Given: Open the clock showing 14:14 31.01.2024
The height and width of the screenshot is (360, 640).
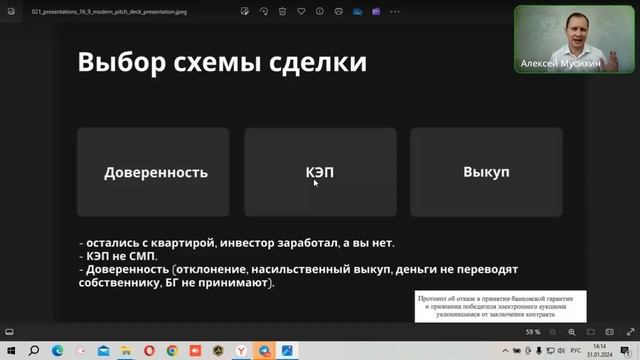Looking at the screenshot, I should tap(600, 351).
